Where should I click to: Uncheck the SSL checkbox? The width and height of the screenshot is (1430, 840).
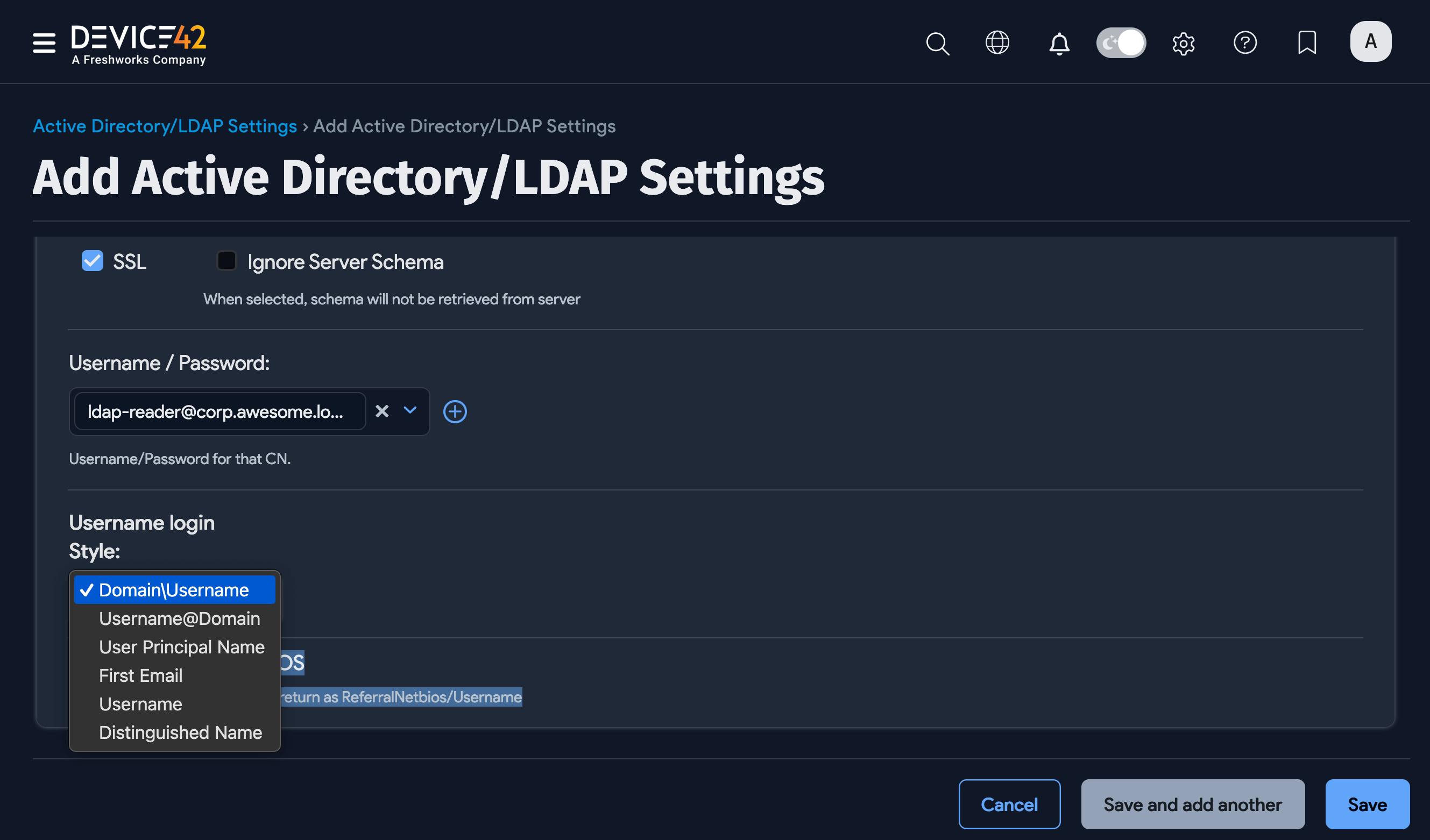coord(92,261)
